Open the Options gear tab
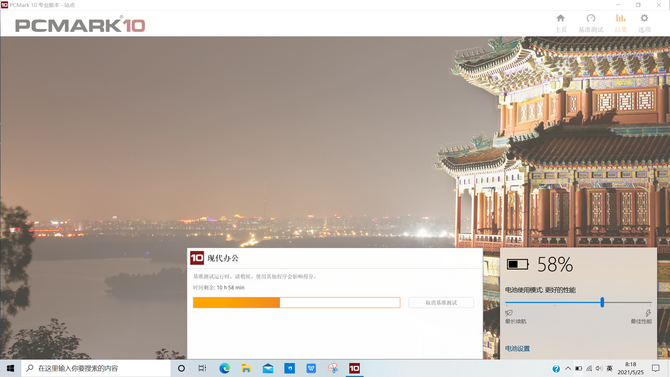The height and width of the screenshot is (377, 670). [644, 23]
